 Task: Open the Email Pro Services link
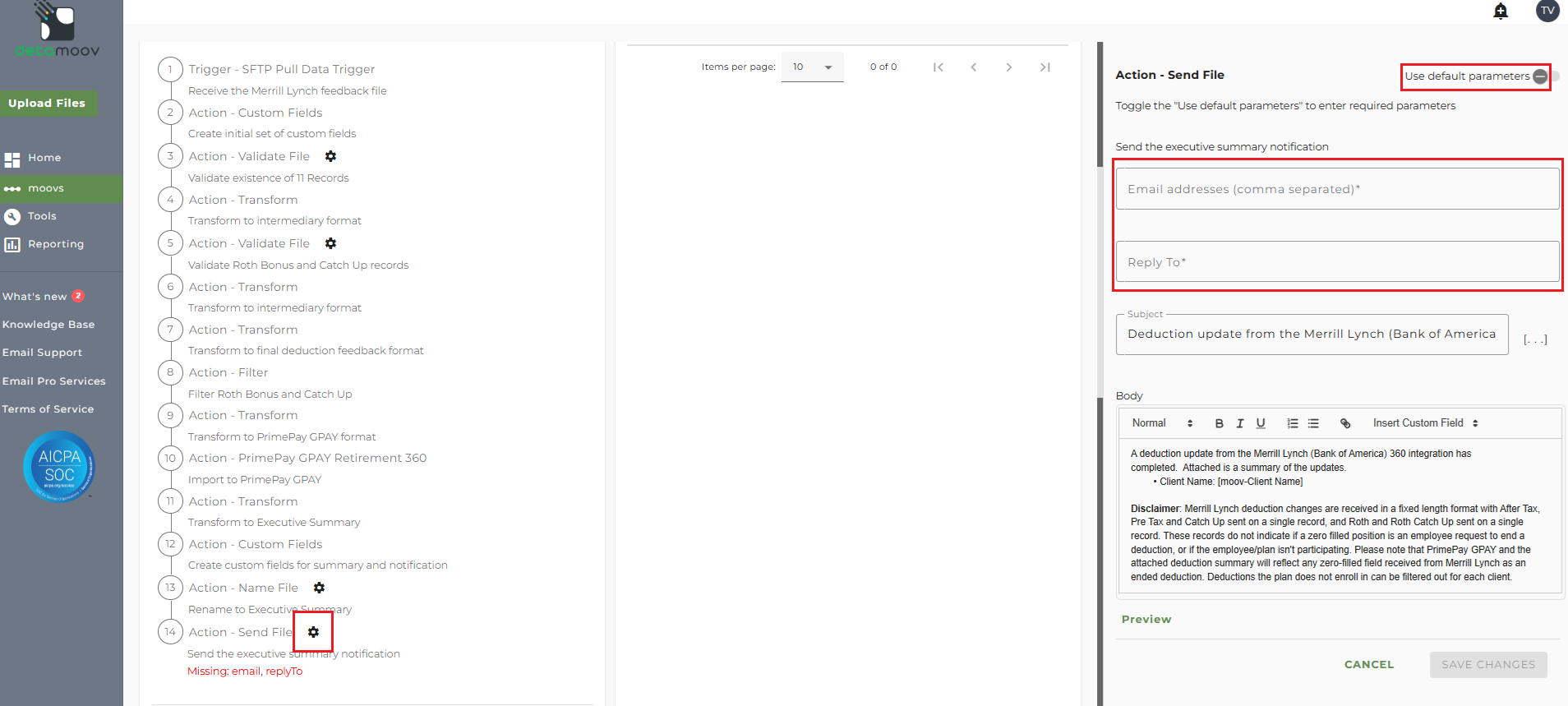pyautogui.click(x=54, y=381)
